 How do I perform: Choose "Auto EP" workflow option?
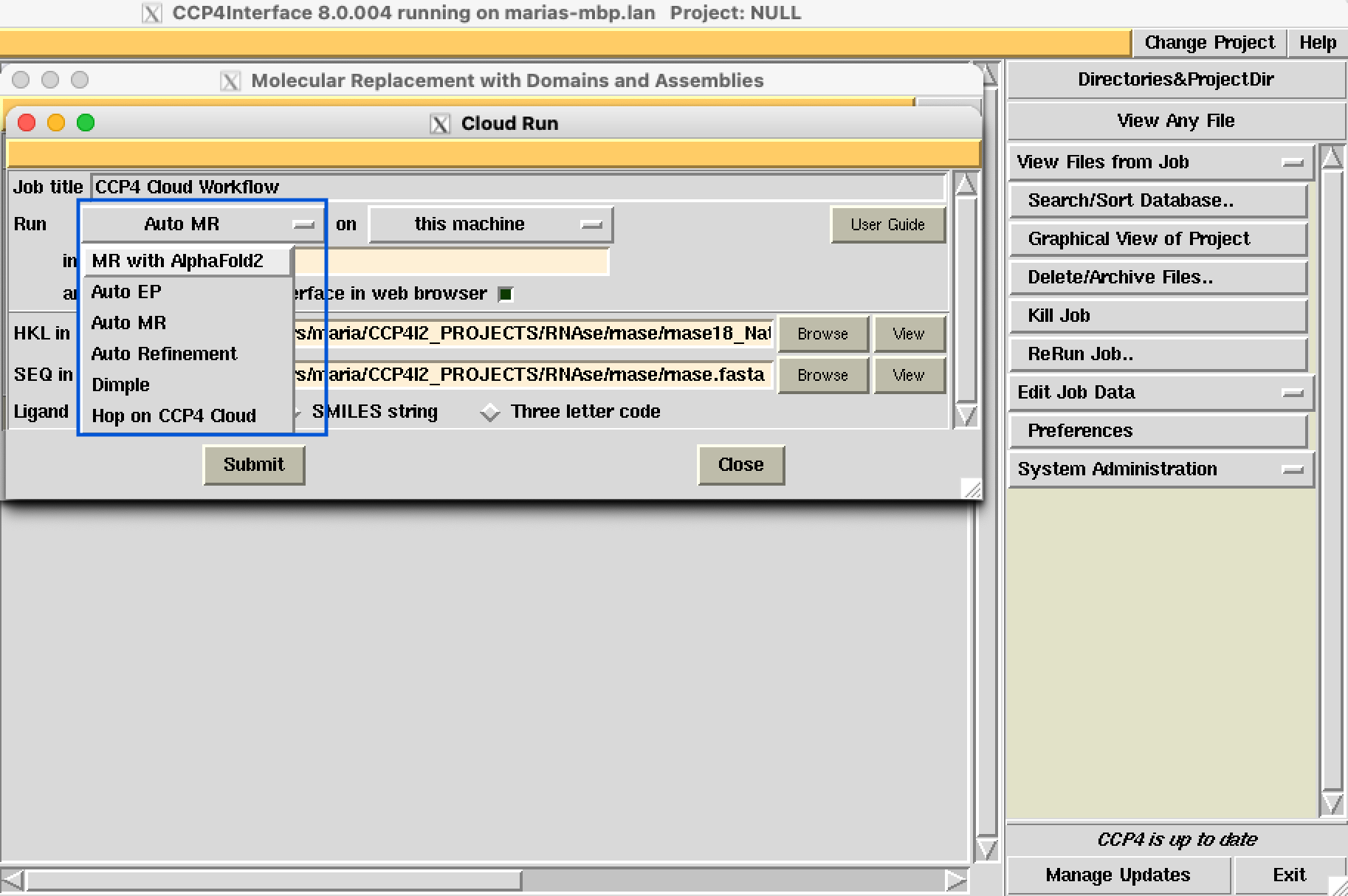125,292
